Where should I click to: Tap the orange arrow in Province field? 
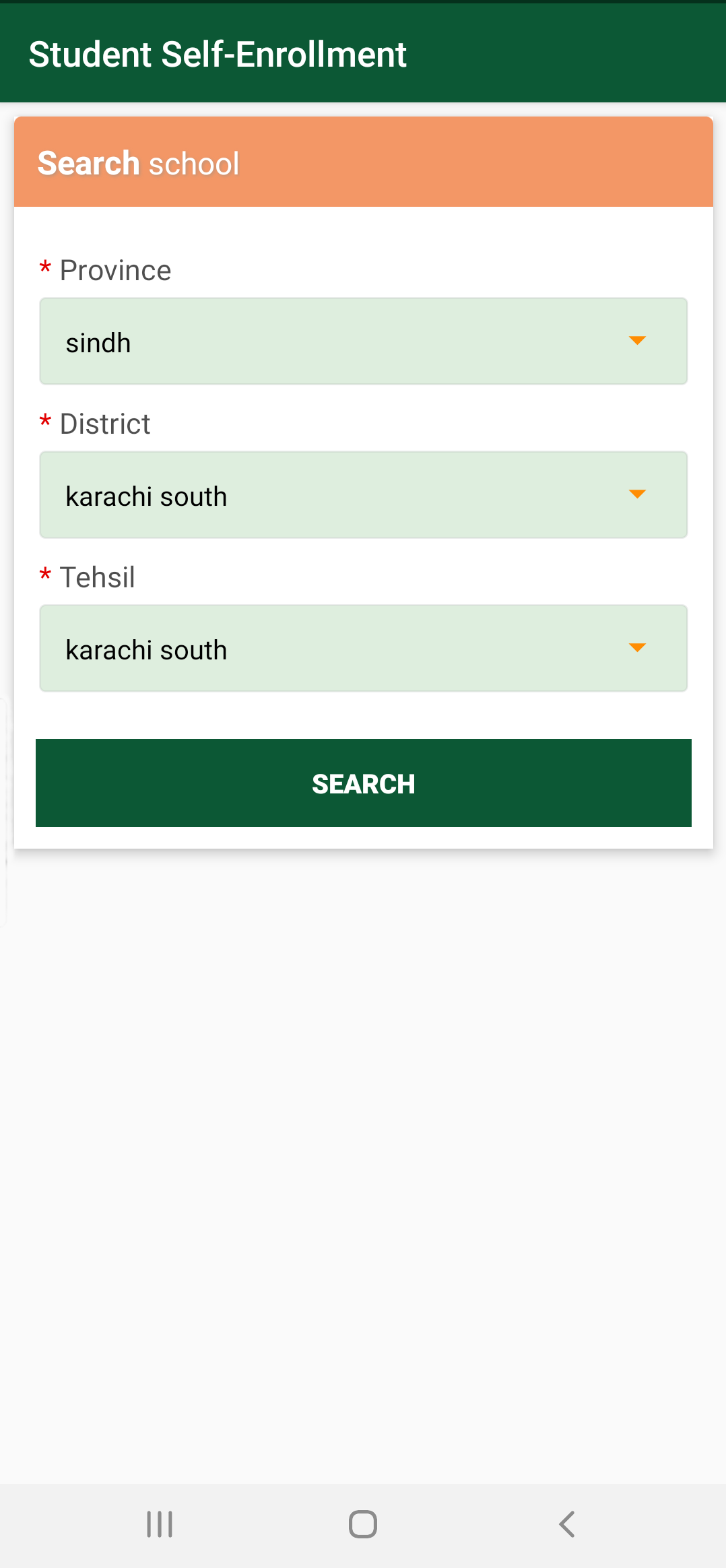tap(636, 341)
